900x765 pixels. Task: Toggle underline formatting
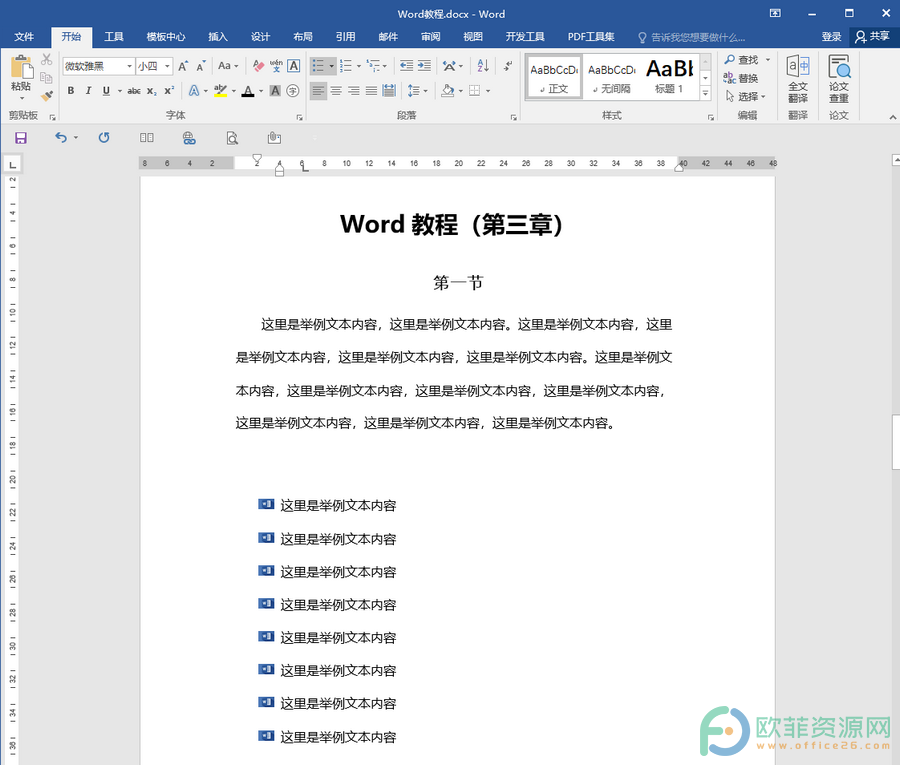click(106, 91)
